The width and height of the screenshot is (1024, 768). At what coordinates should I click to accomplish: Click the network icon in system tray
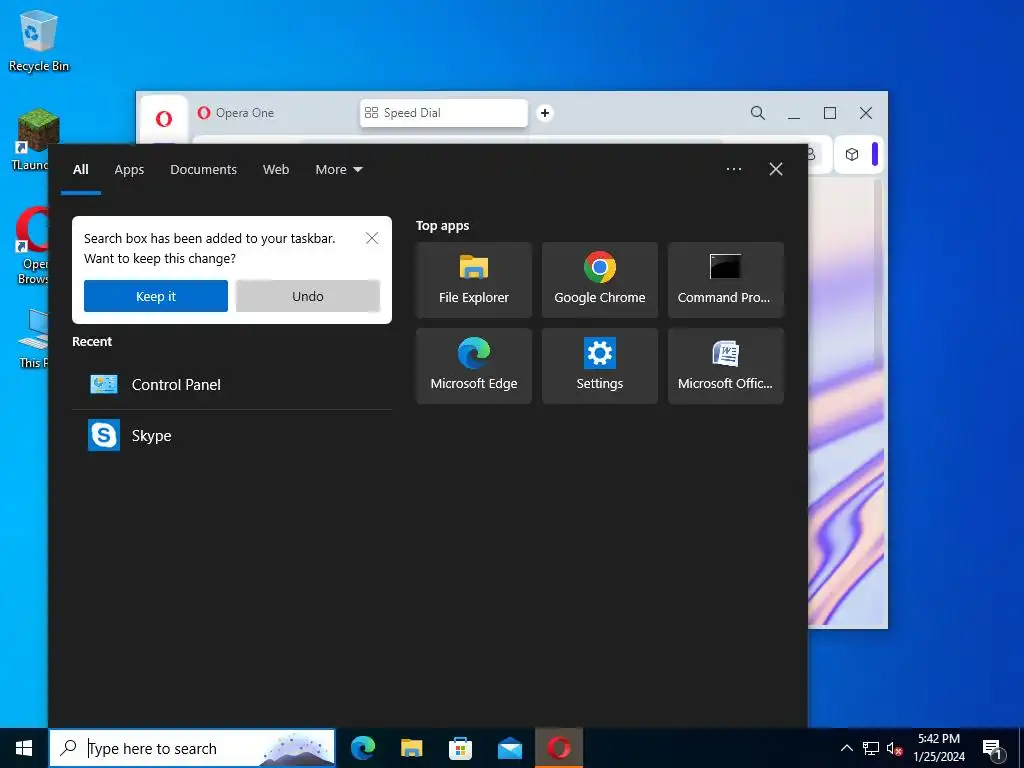tap(871, 748)
